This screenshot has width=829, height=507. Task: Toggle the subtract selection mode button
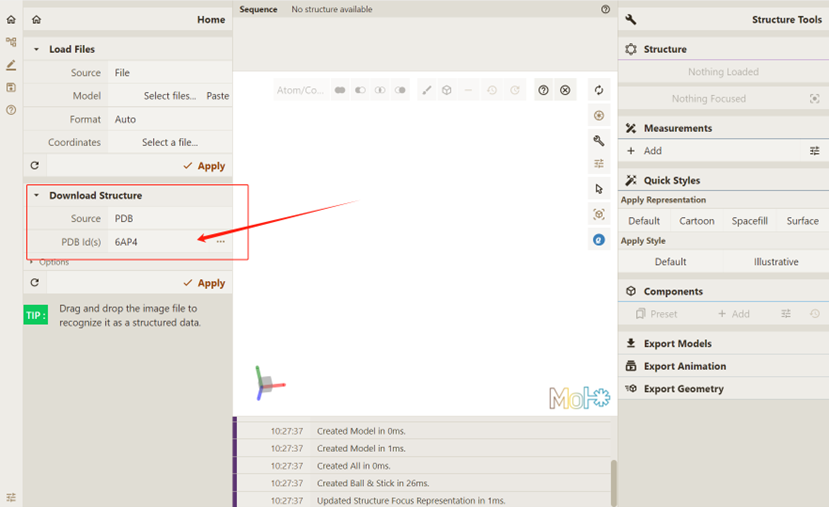[x=360, y=90]
